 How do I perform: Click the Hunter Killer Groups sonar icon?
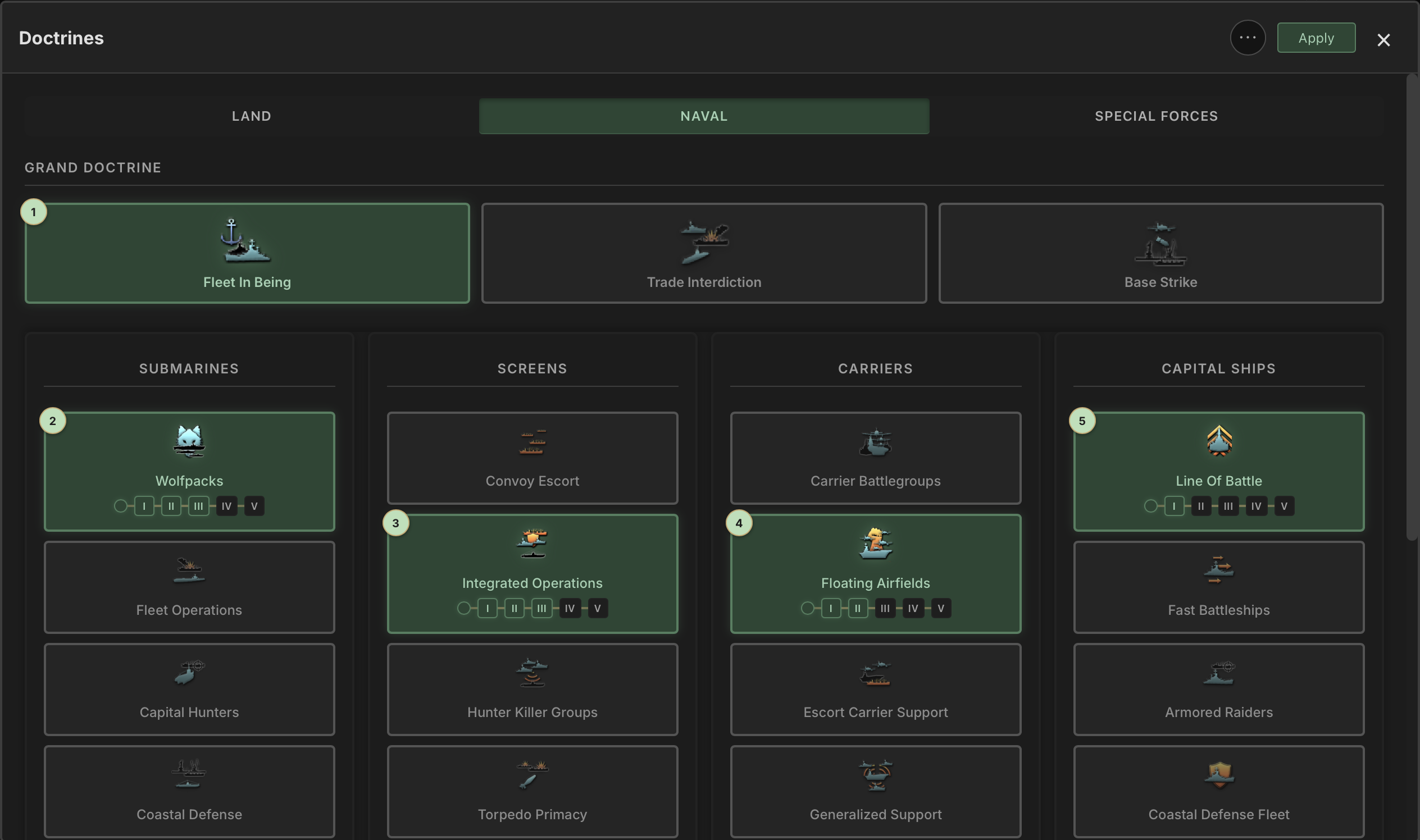click(x=532, y=673)
